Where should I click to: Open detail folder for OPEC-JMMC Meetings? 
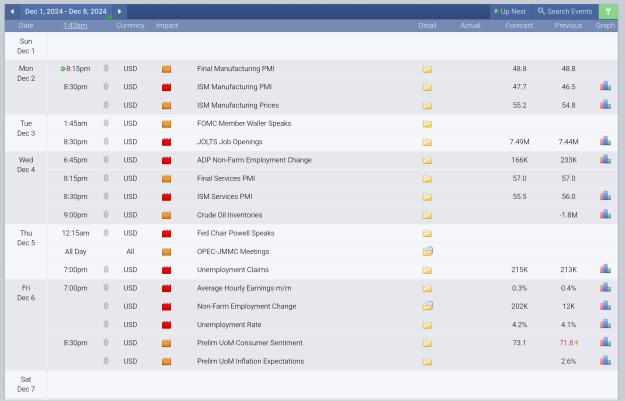428,252
